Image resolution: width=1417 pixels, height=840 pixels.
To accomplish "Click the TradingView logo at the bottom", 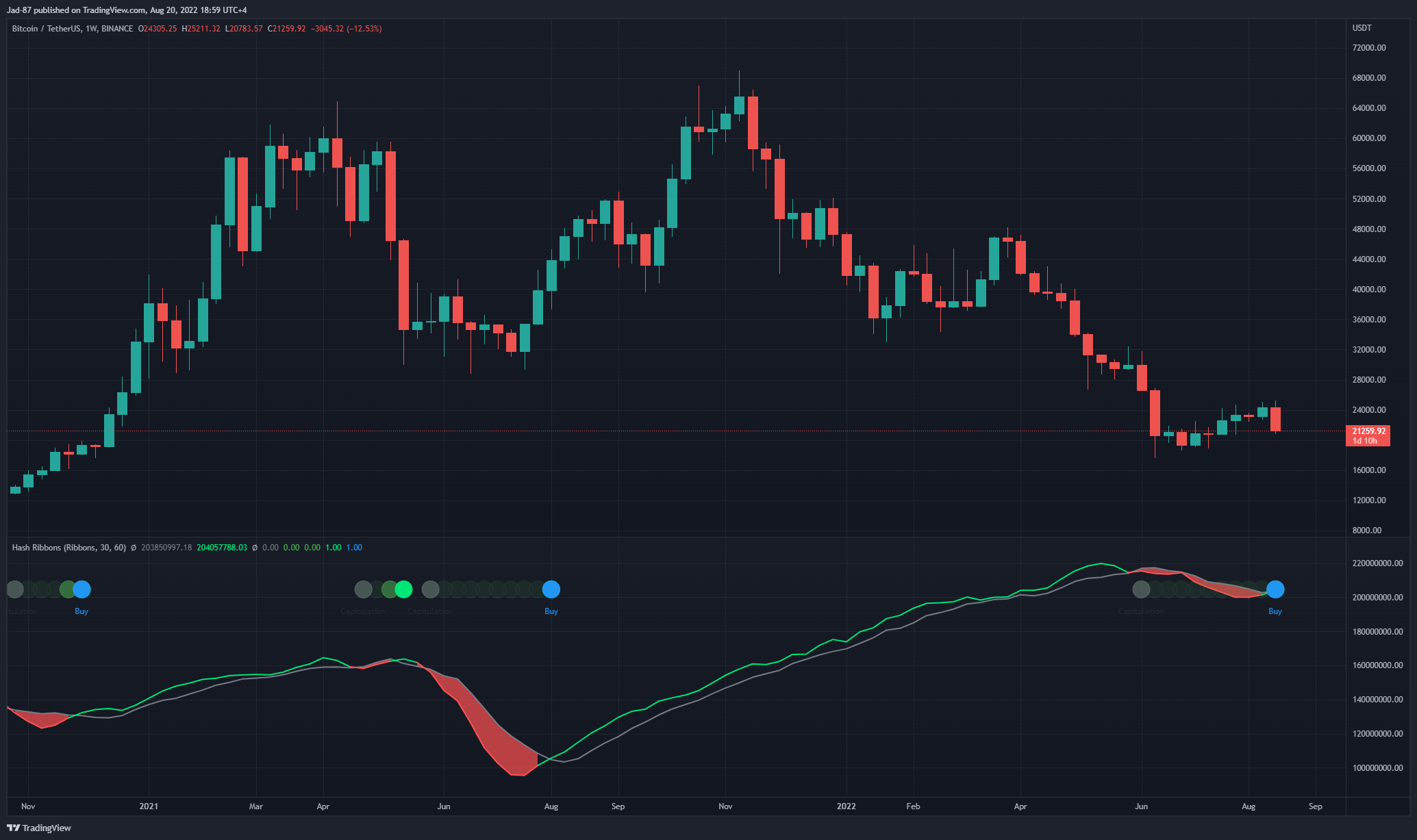I will 40,828.
